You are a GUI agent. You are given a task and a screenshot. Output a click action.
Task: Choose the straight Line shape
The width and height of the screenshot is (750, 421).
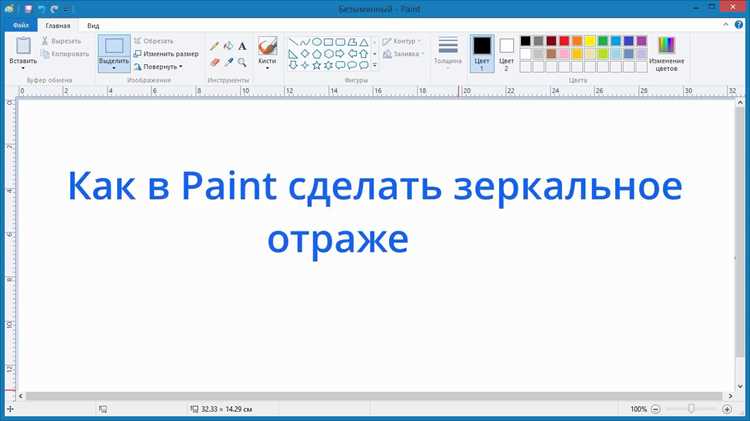click(293, 42)
